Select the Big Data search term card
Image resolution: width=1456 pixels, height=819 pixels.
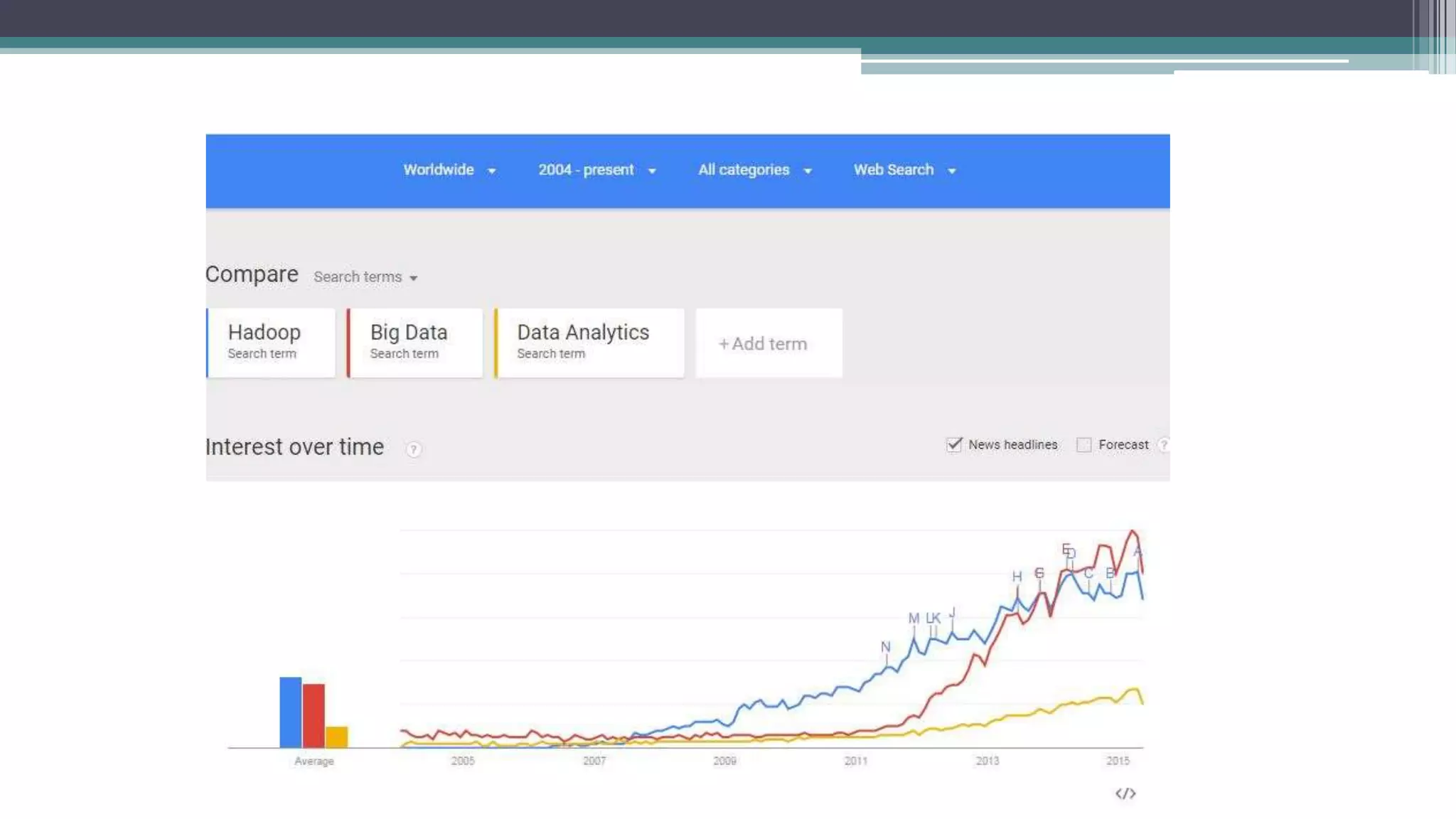(x=415, y=342)
